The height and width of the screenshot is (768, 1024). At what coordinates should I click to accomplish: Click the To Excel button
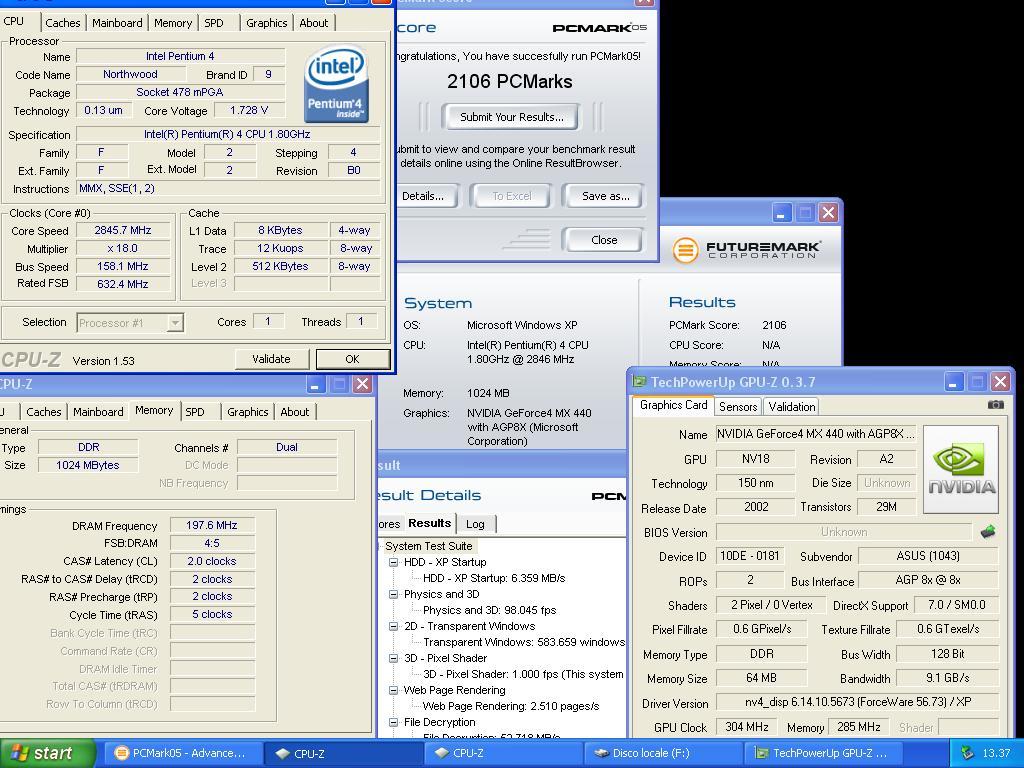point(511,196)
